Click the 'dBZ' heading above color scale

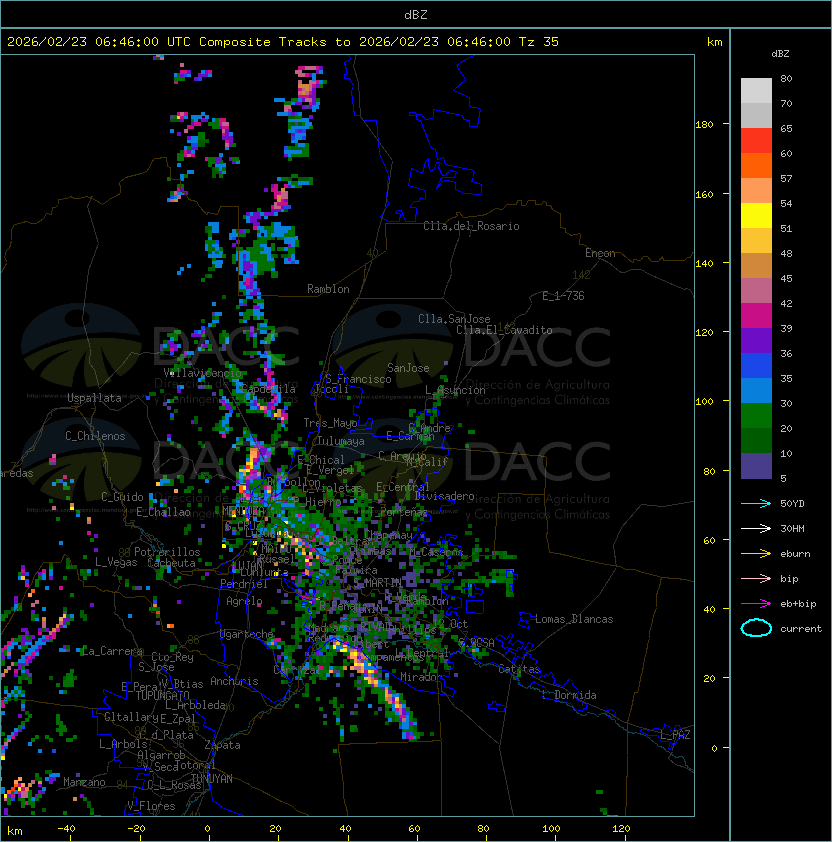pos(780,54)
